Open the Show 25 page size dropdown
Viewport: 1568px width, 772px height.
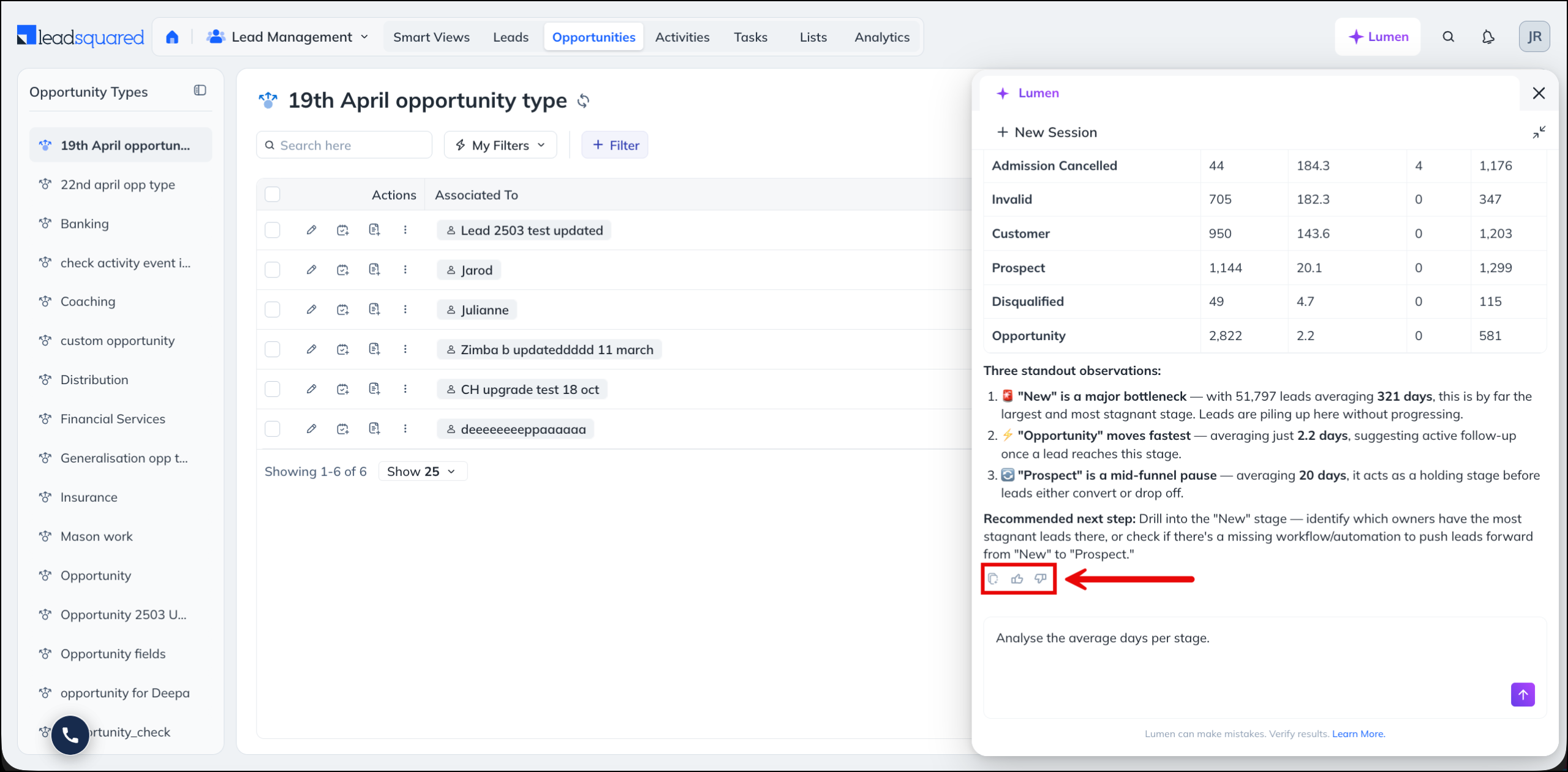pyautogui.click(x=423, y=471)
